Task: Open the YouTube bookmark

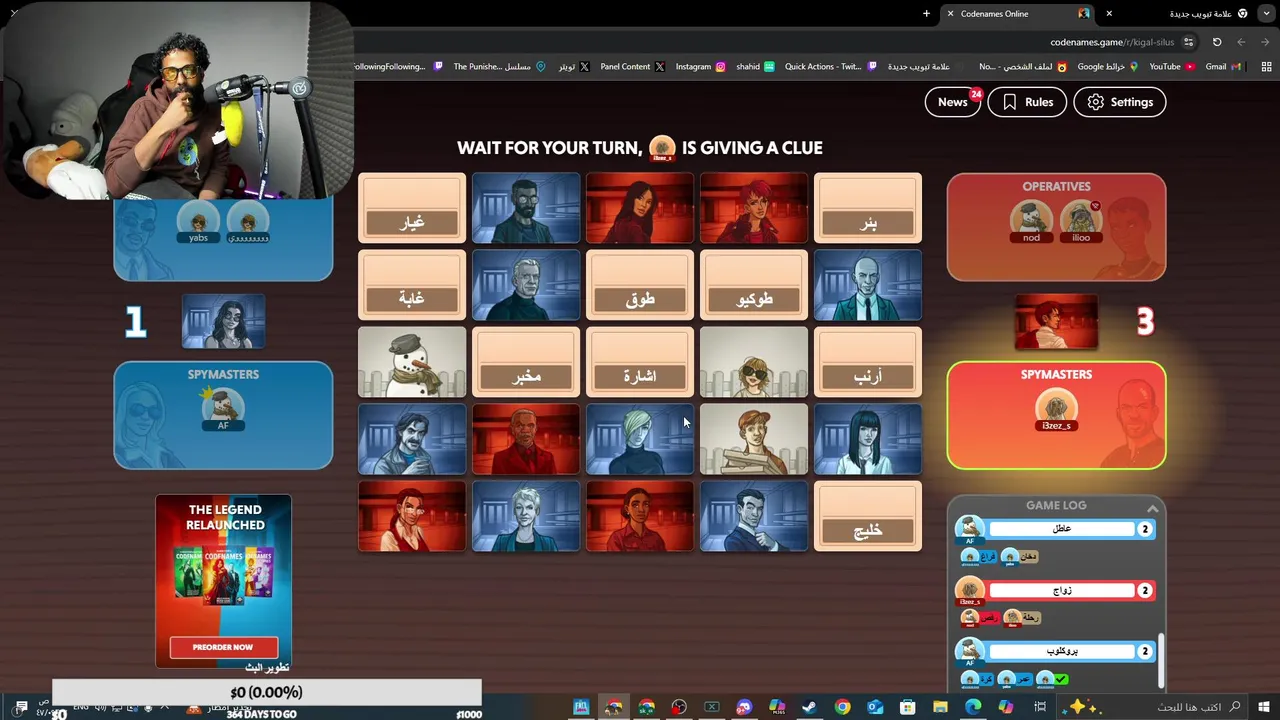Action: 1172,67
